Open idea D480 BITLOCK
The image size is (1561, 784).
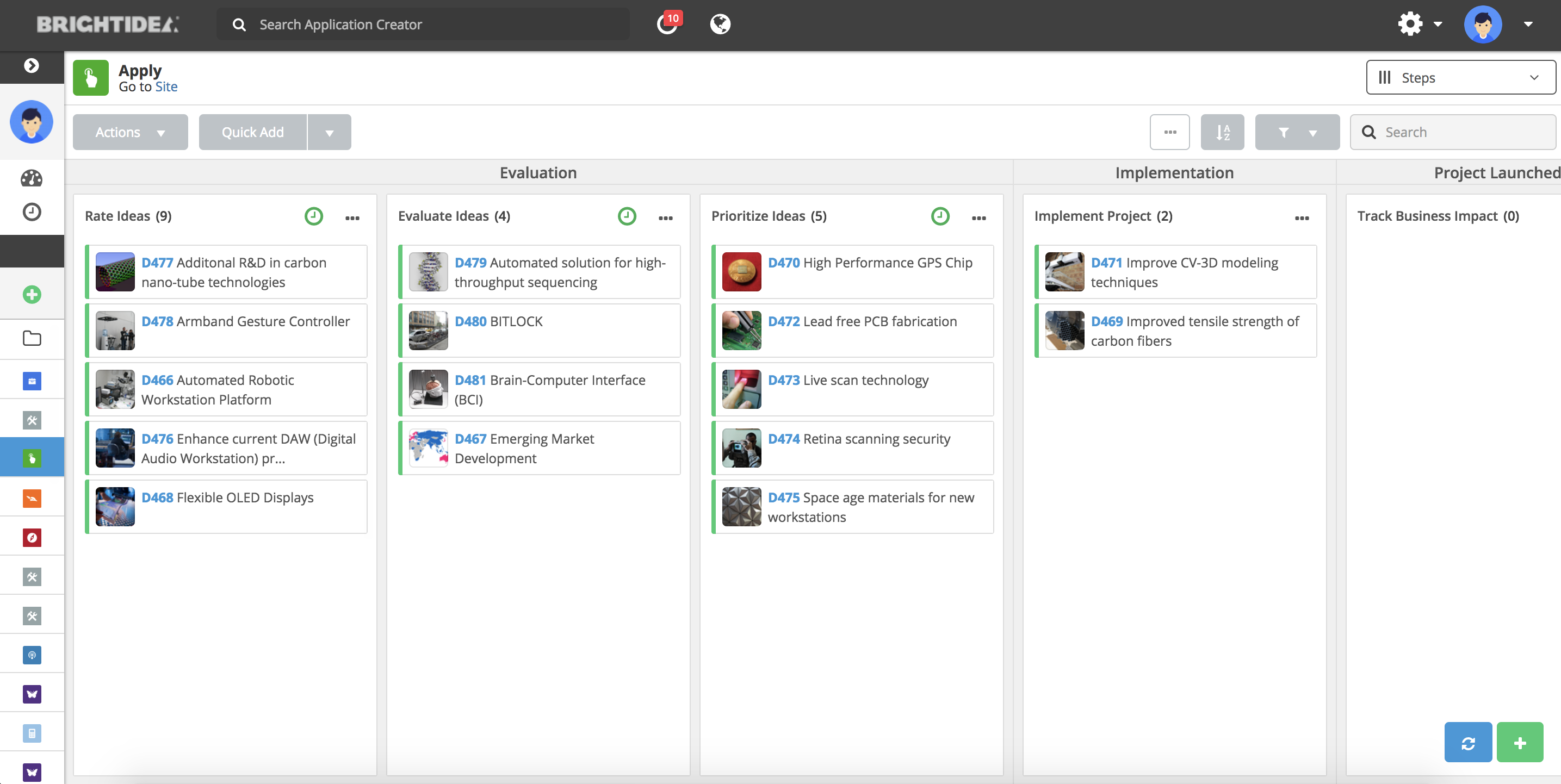(x=540, y=330)
